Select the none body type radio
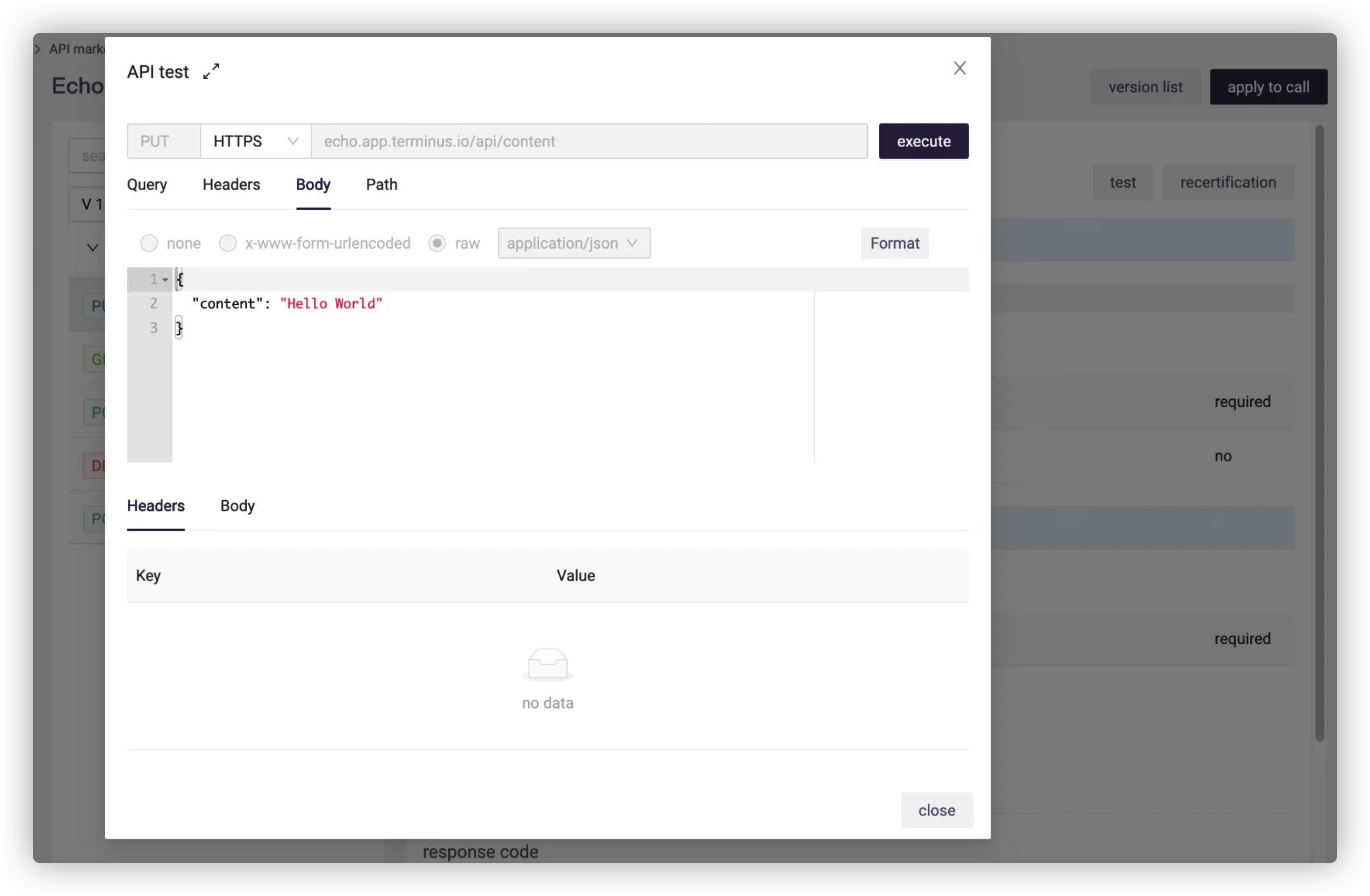Image resolution: width=1370 pixels, height=896 pixels. (x=149, y=243)
